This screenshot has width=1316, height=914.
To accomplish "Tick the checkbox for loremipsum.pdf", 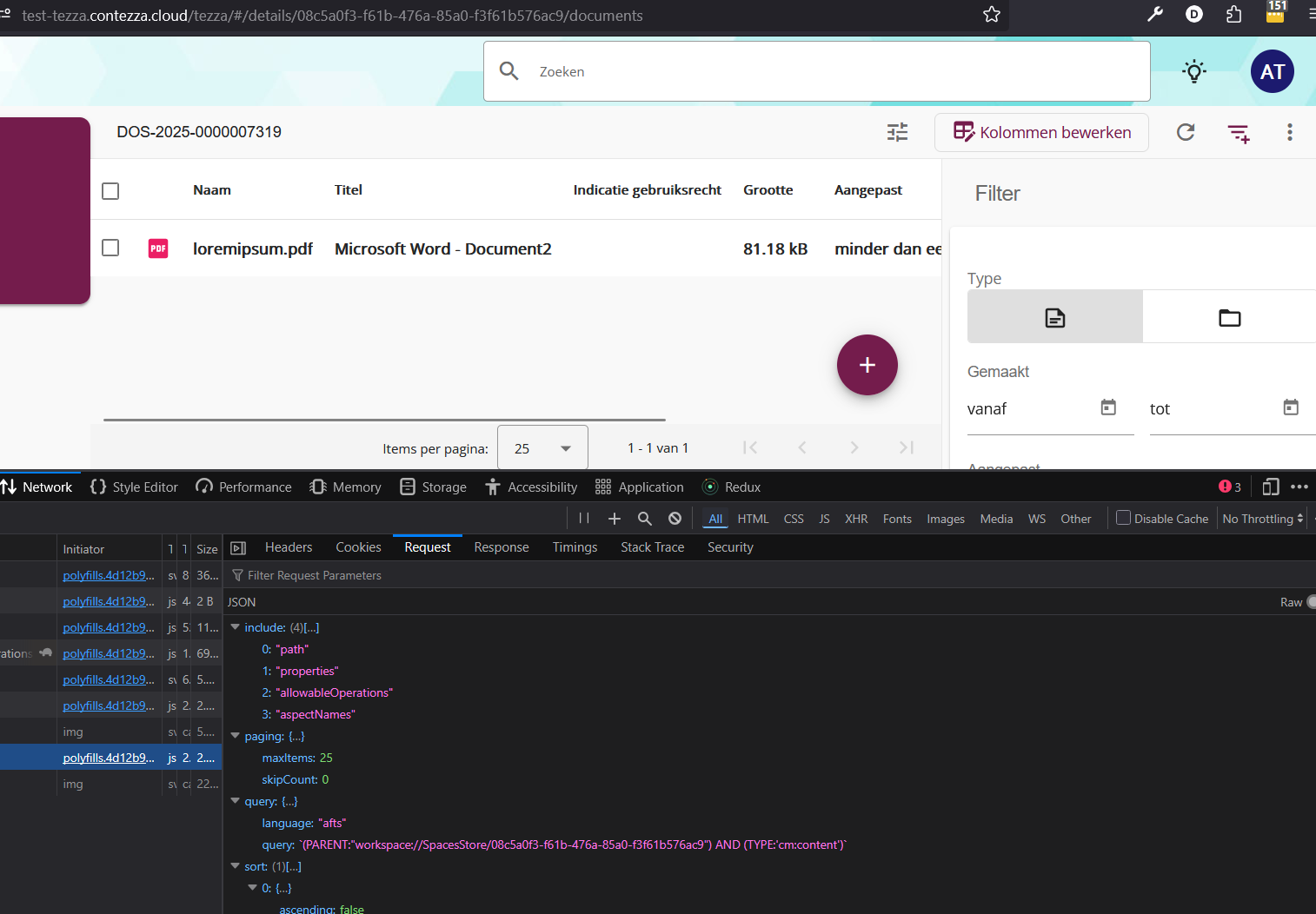I will pos(110,248).
